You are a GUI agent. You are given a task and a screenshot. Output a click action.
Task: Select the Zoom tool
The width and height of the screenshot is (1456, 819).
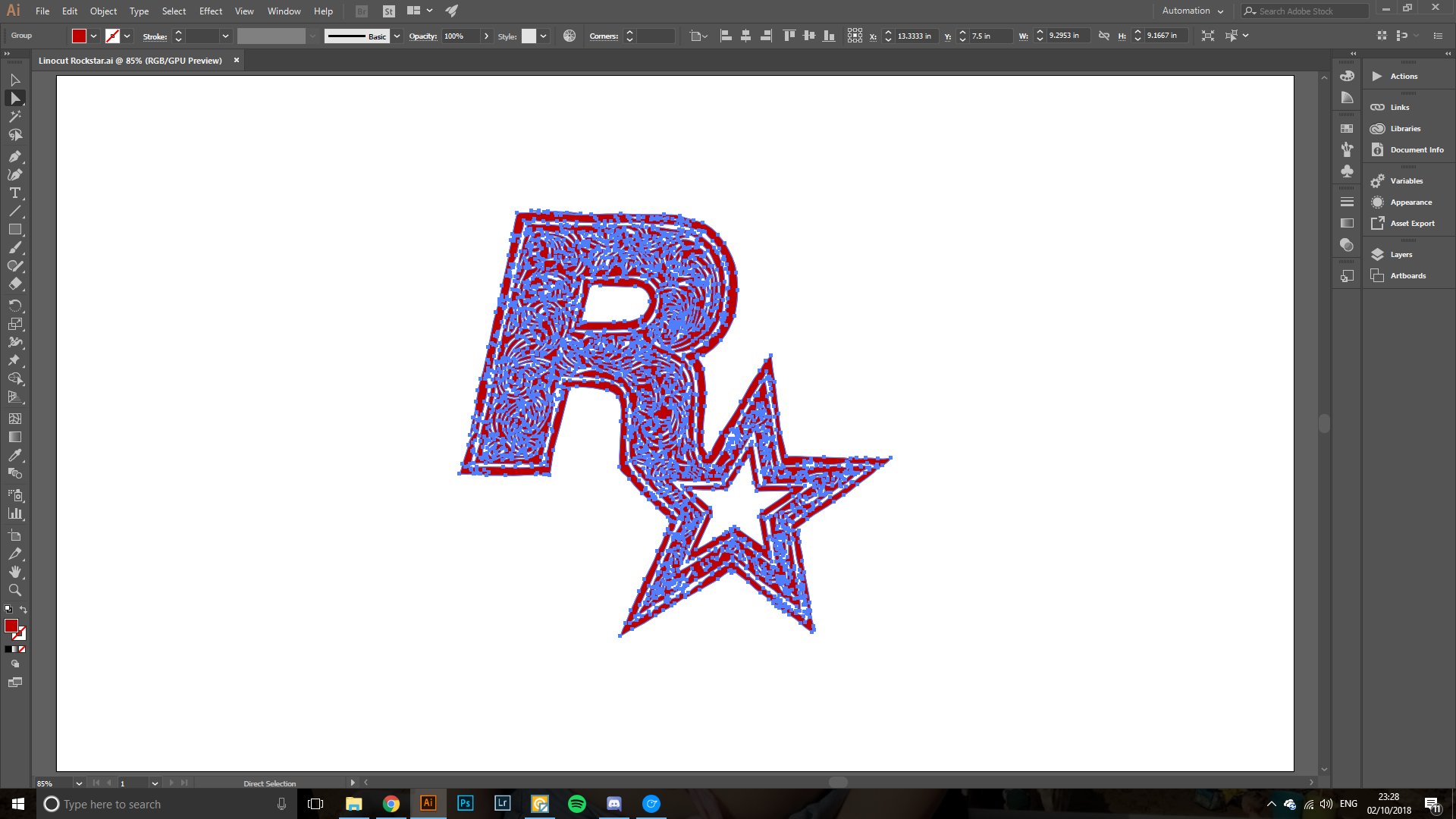tap(14, 590)
